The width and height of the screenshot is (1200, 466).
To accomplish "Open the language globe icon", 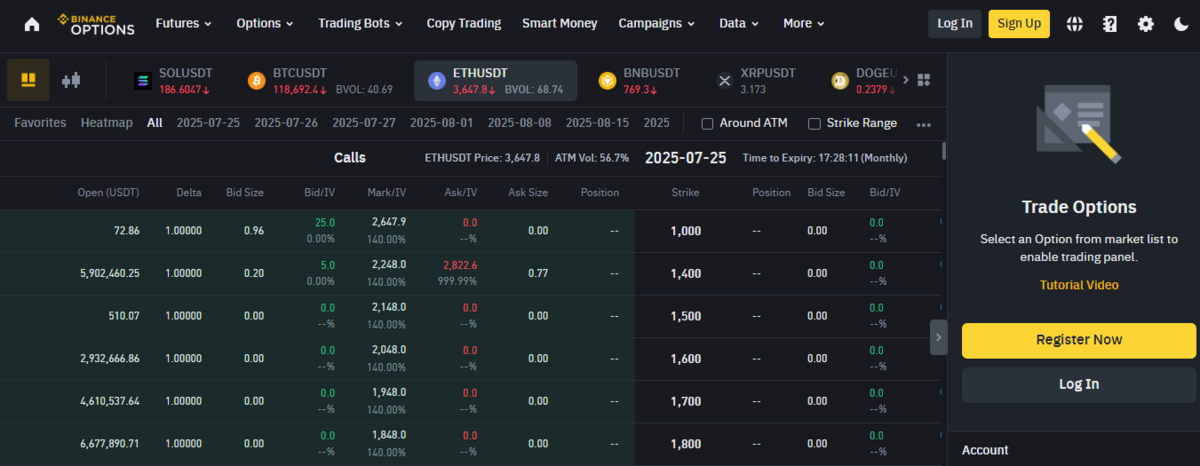I will pyautogui.click(x=1075, y=24).
